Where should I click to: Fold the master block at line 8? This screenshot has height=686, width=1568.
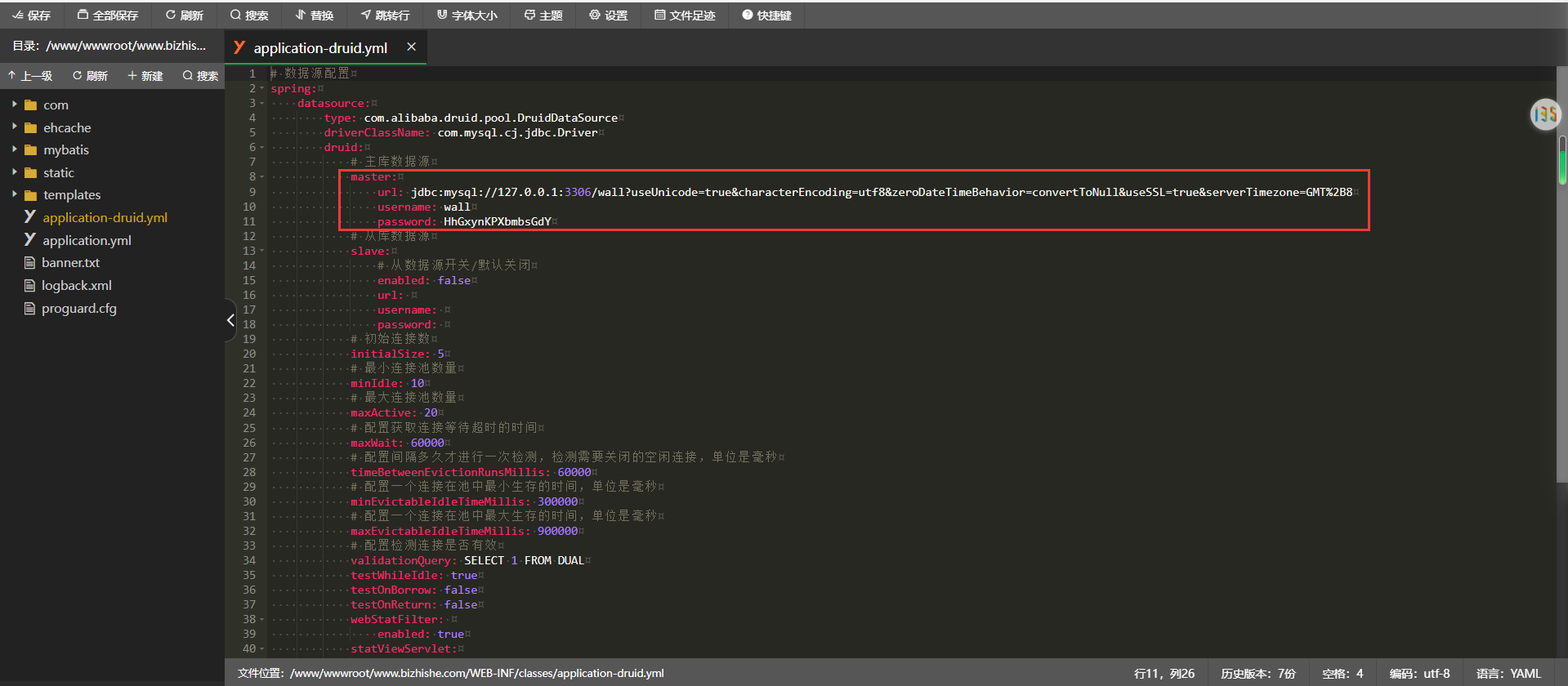click(x=262, y=177)
